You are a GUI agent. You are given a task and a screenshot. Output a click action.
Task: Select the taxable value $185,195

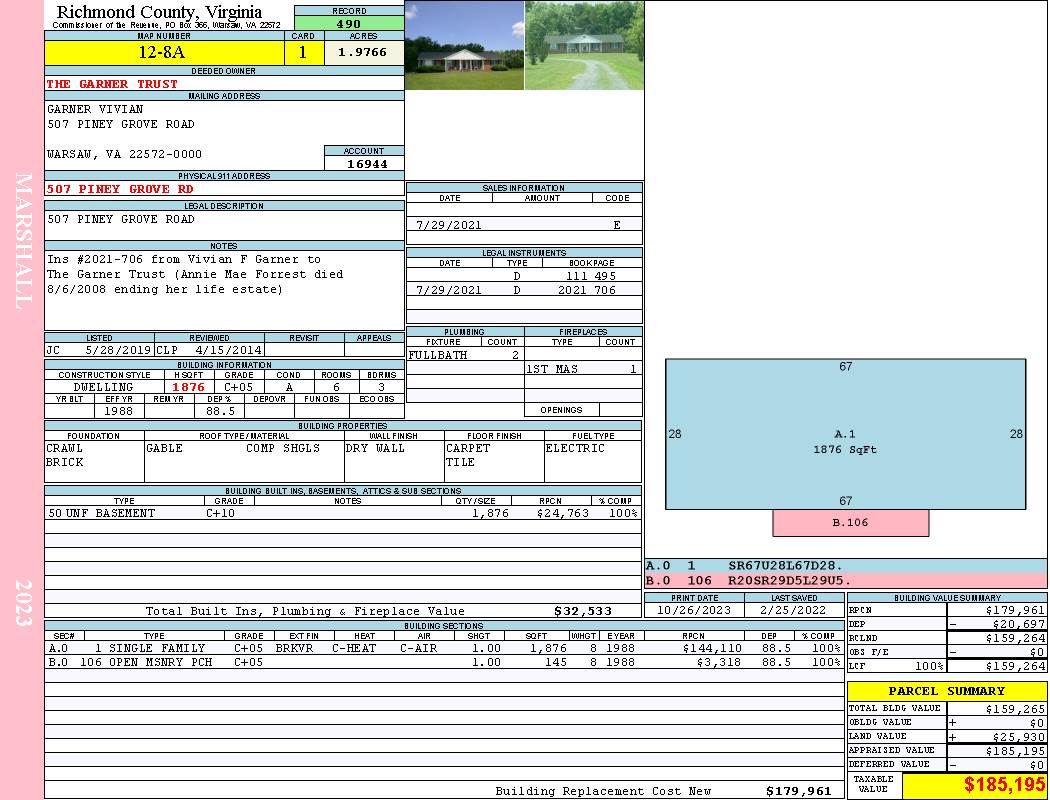[x=973, y=785]
